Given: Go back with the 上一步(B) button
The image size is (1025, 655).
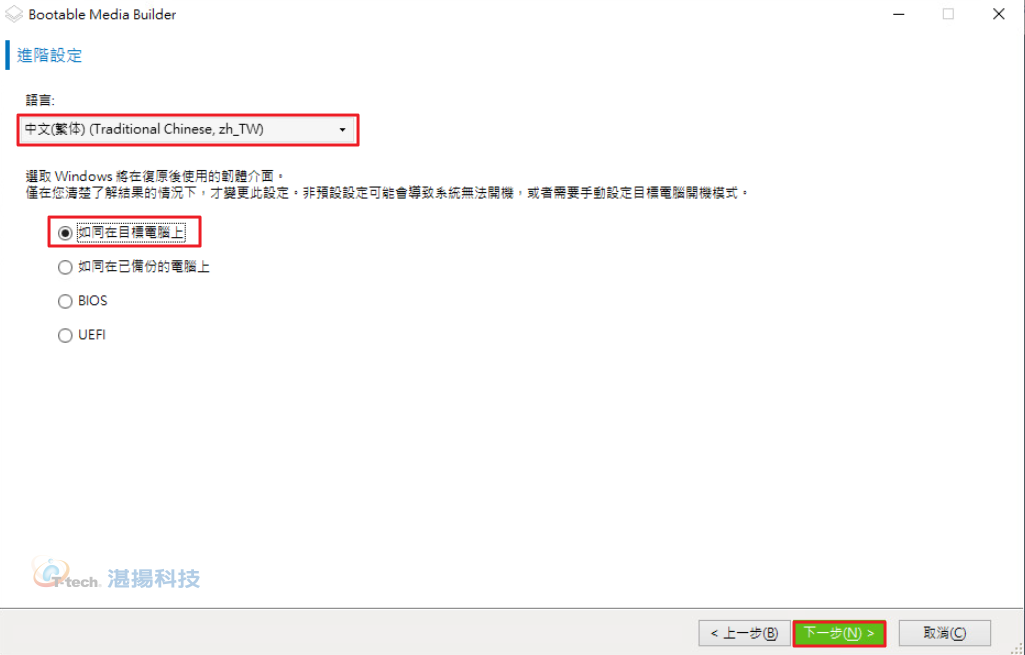Looking at the screenshot, I should coord(745,633).
